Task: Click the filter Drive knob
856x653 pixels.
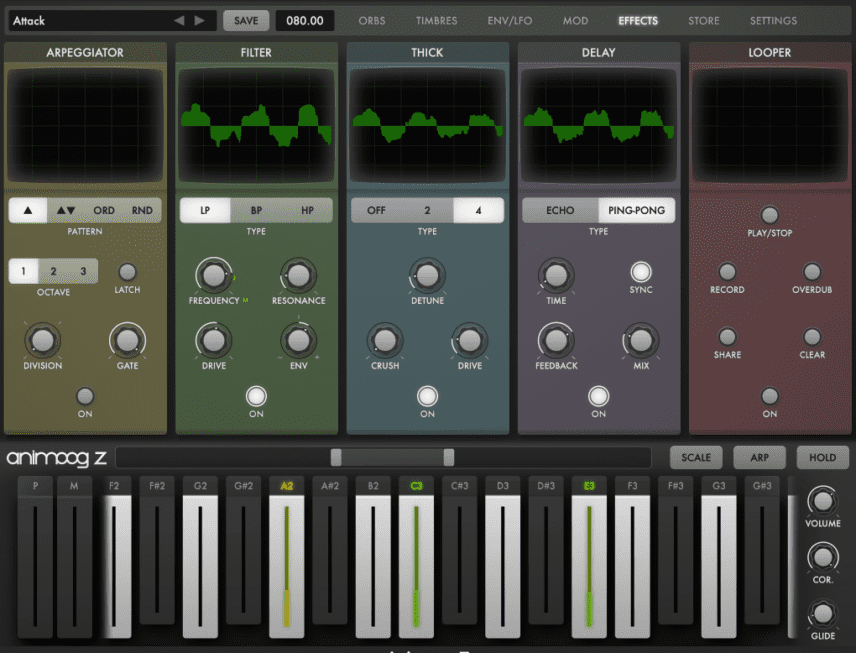Action: [214, 341]
